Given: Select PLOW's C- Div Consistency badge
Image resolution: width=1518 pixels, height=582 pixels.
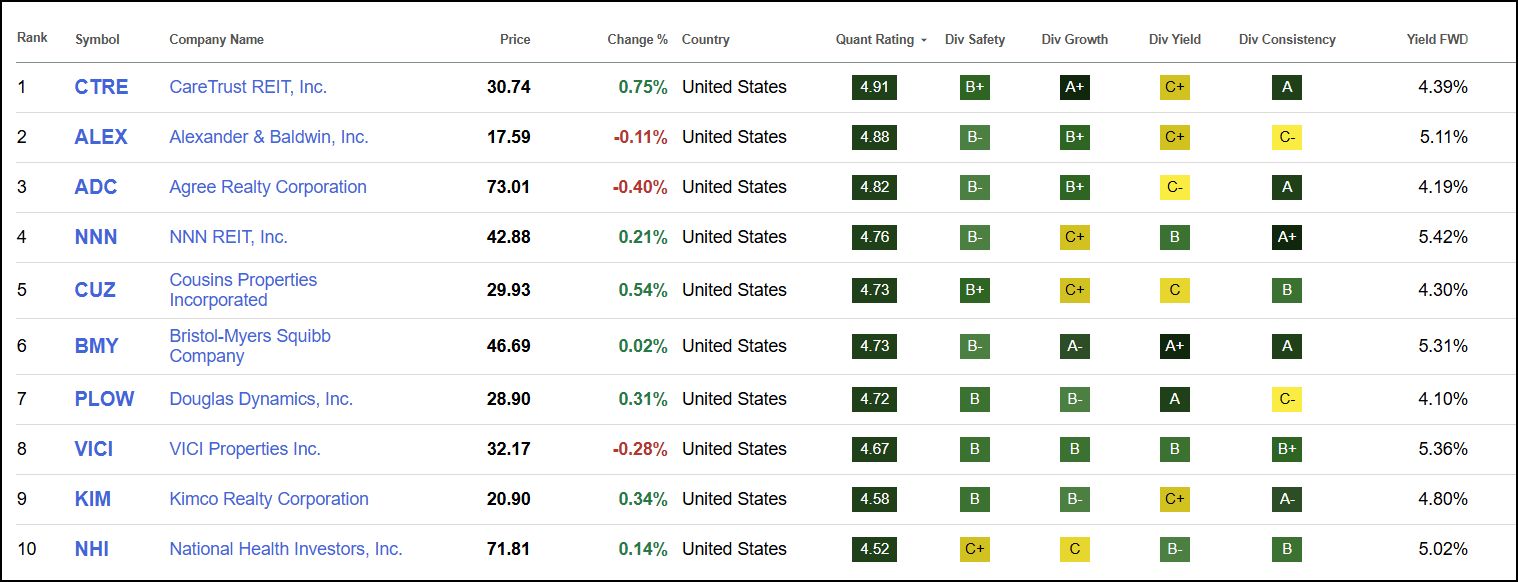Looking at the screenshot, I should (x=1286, y=398).
